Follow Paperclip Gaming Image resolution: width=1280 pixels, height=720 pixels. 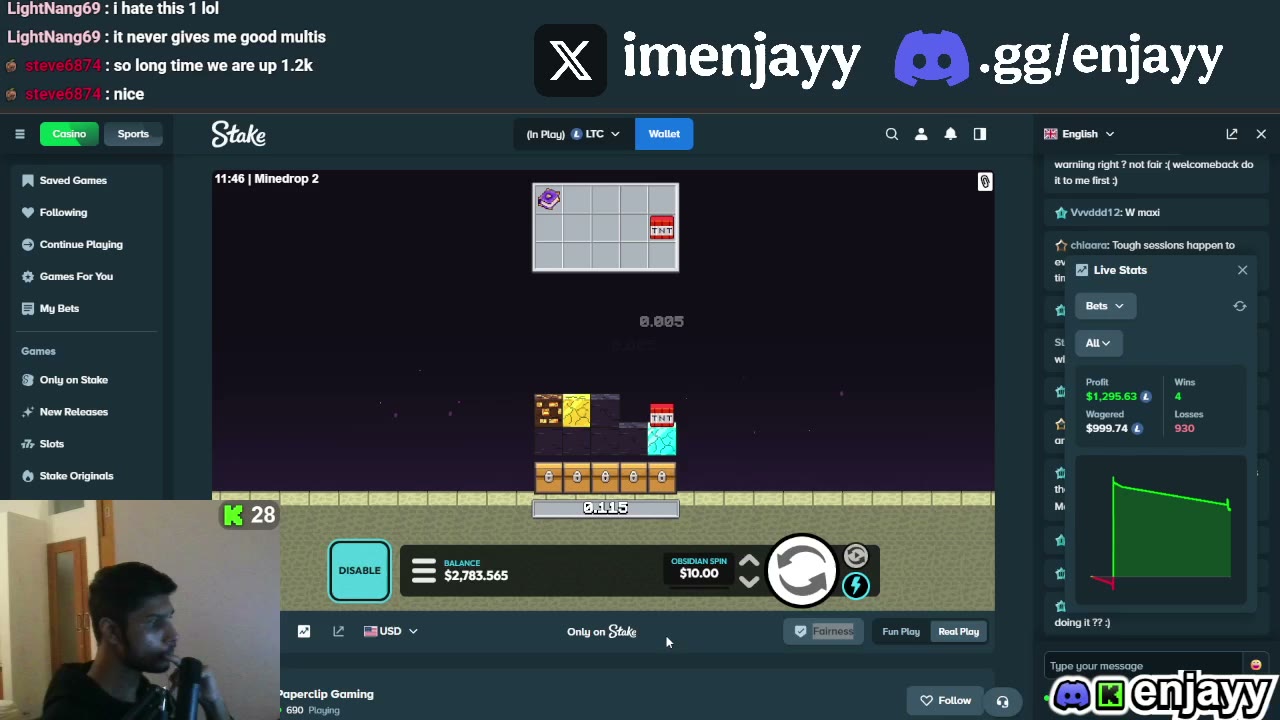(946, 701)
